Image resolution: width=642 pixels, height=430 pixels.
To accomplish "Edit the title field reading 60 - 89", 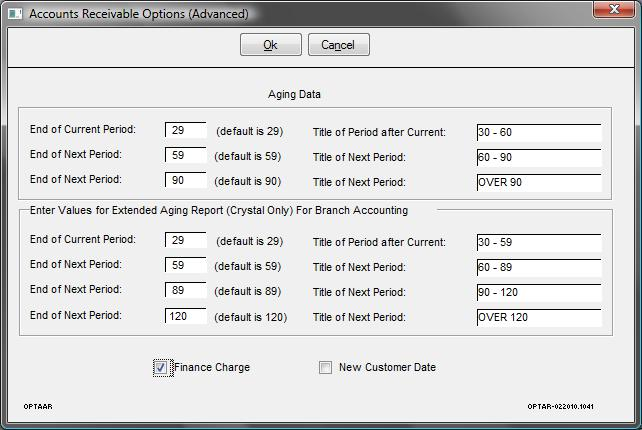I will pyautogui.click(x=539, y=267).
